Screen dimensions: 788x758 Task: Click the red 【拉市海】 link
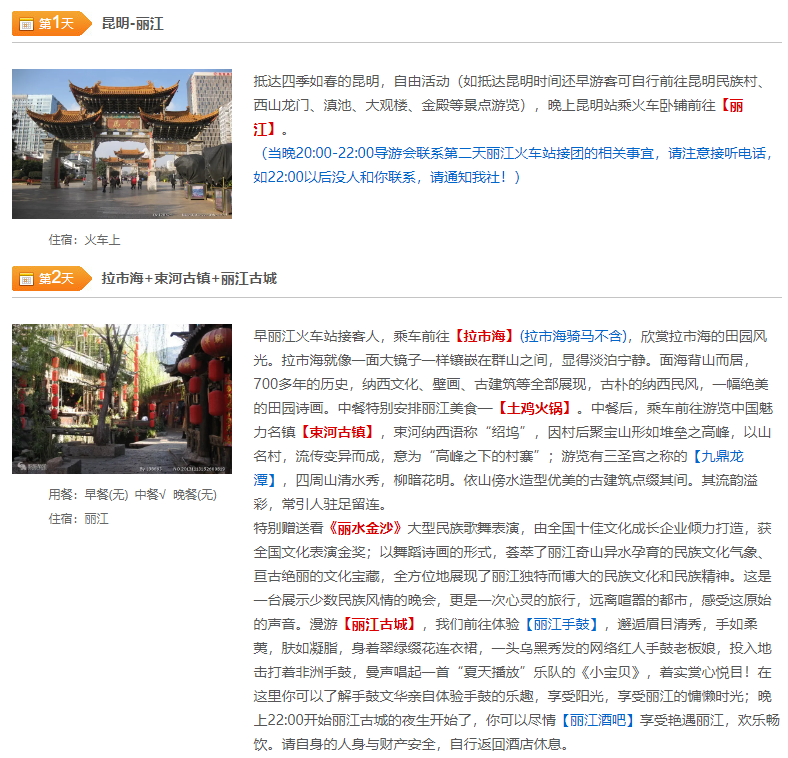[x=484, y=336]
